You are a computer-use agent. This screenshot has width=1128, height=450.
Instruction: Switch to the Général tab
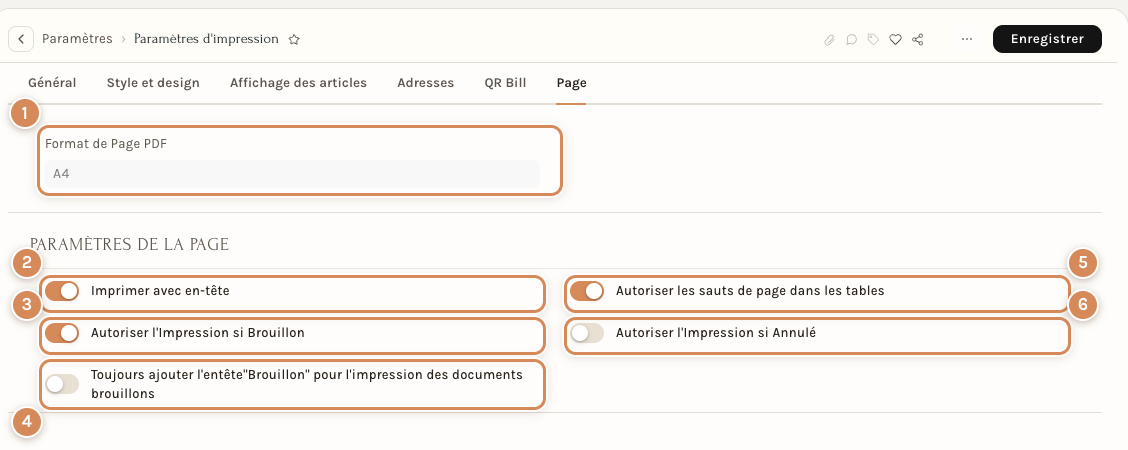pos(52,83)
